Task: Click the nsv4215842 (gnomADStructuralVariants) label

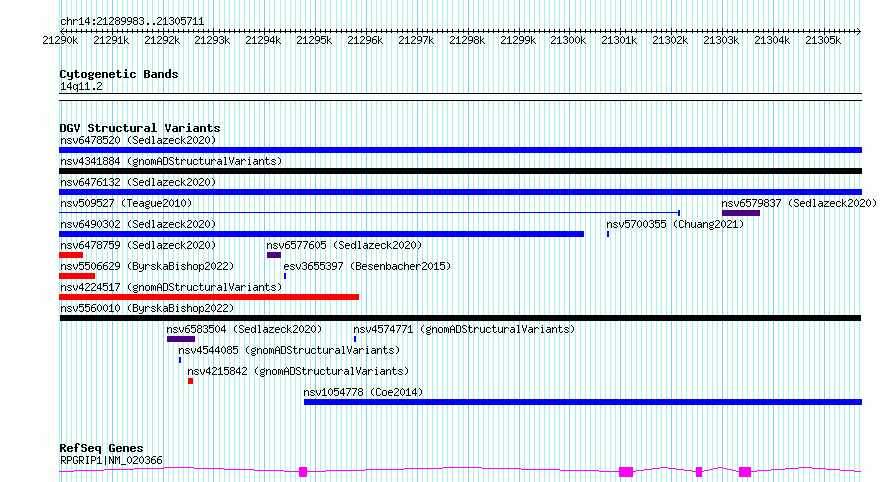Action: [x=298, y=371]
